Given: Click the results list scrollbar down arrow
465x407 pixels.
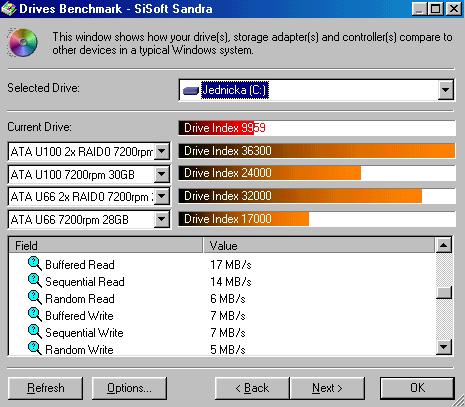Looking at the screenshot, I should (444, 347).
